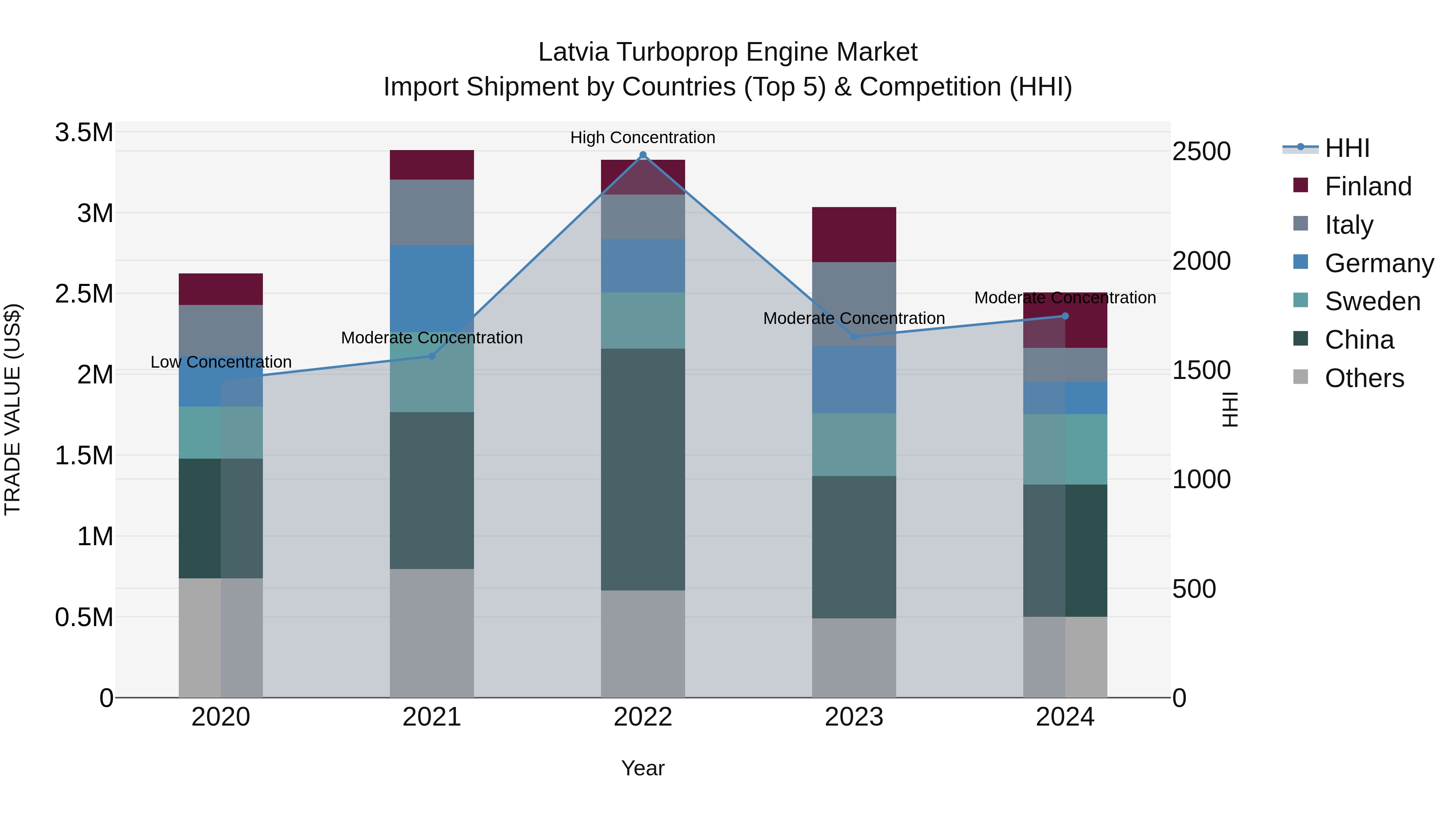The height and width of the screenshot is (819, 1456).
Task: Click the Italy segment of 2021 bar
Action: [432, 212]
